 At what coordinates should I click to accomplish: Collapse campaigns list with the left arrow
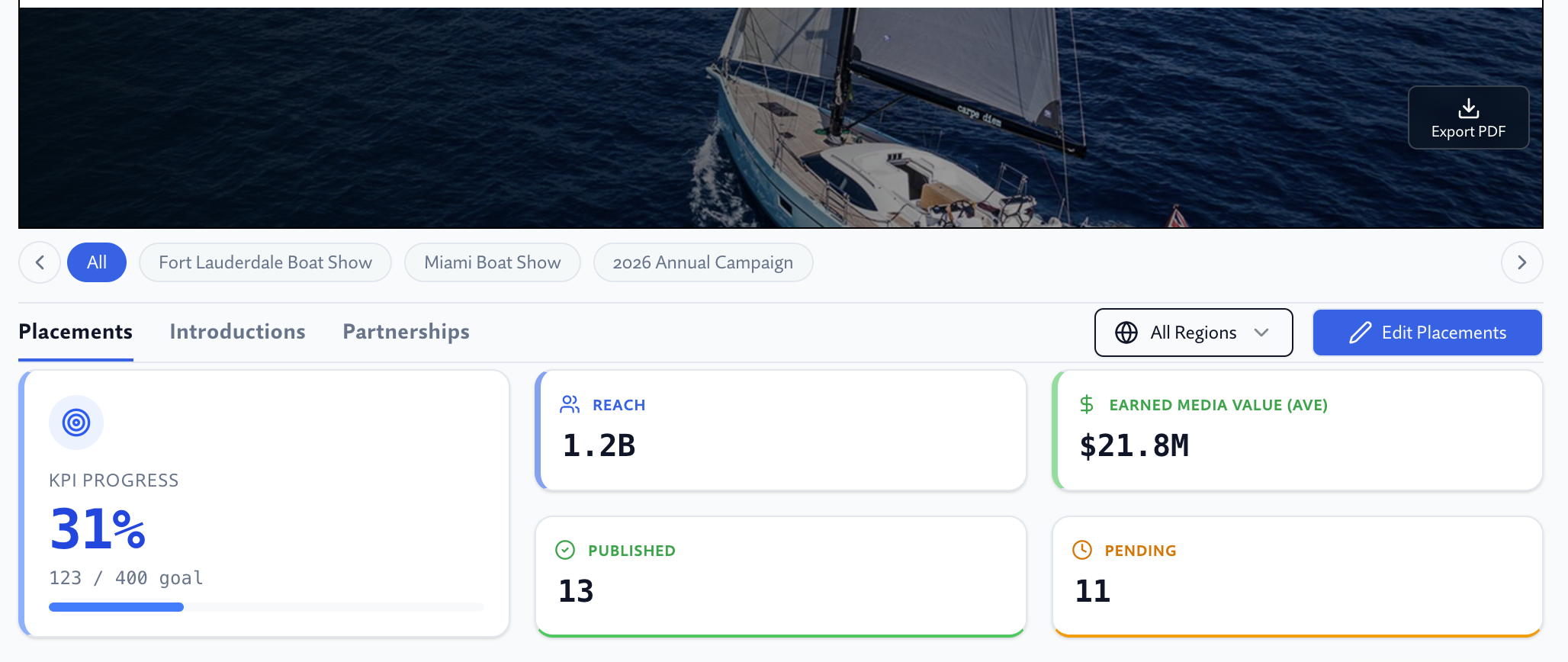tap(40, 262)
